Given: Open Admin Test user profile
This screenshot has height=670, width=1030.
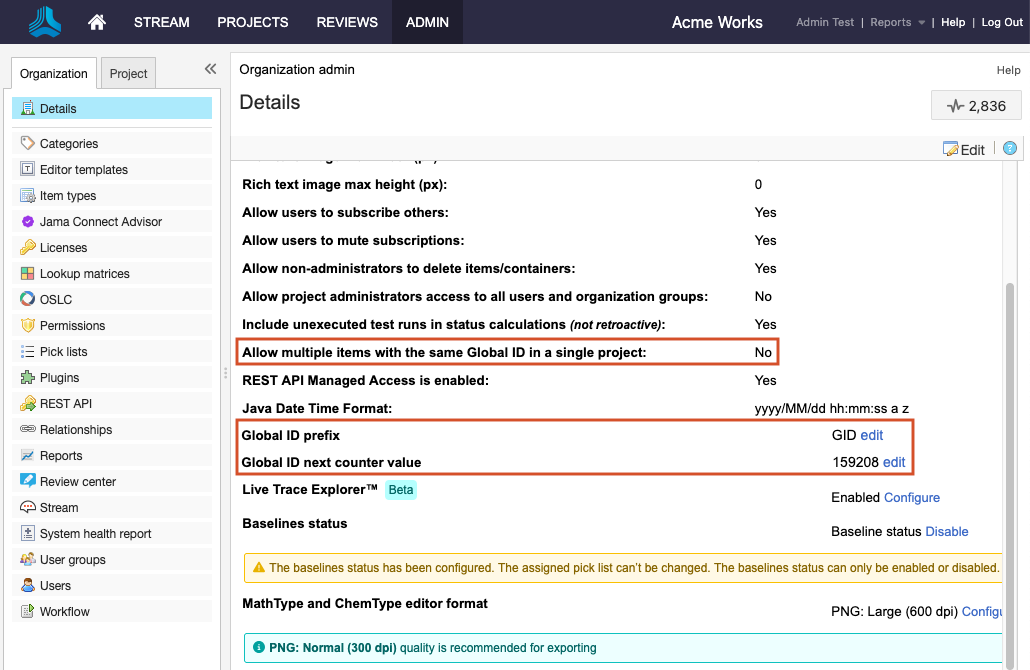Looking at the screenshot, I should 825,22.
